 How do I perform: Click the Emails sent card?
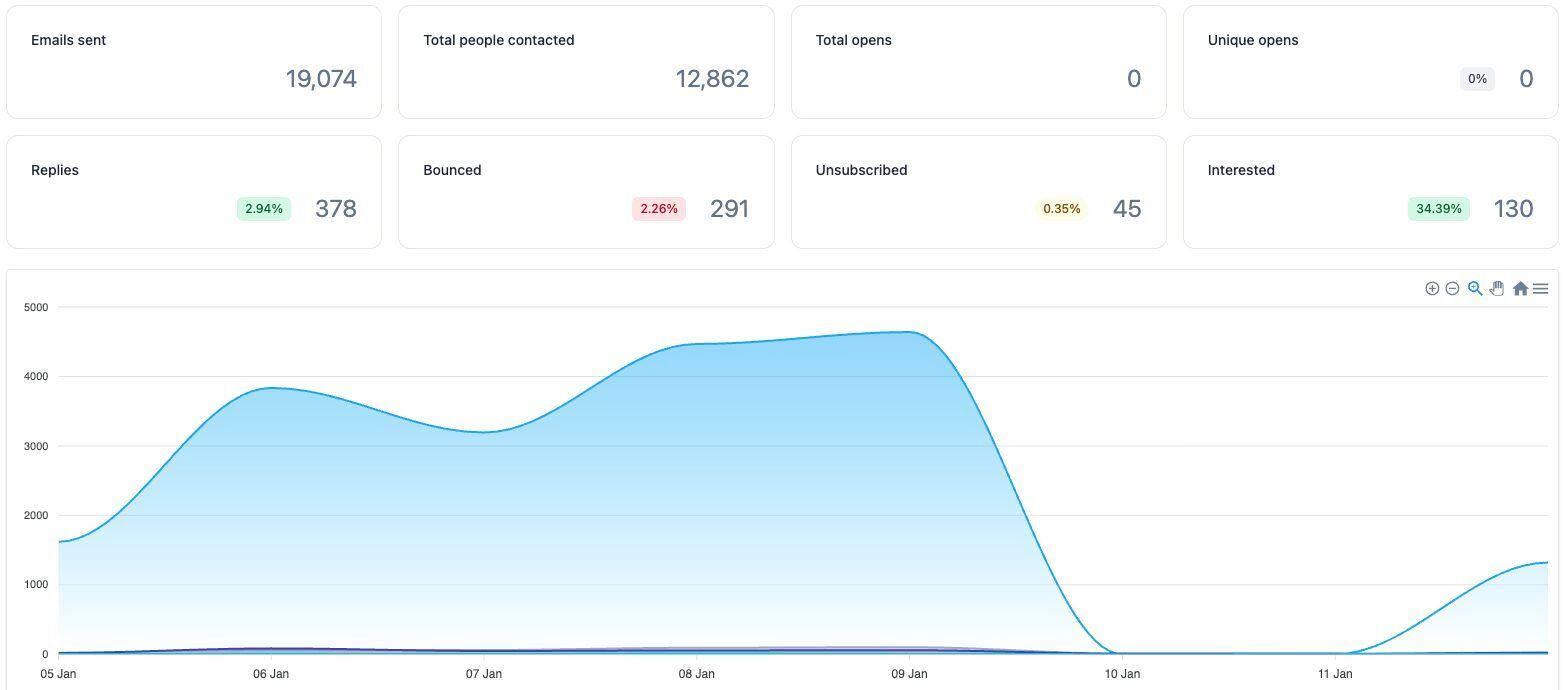pos(194,62)
